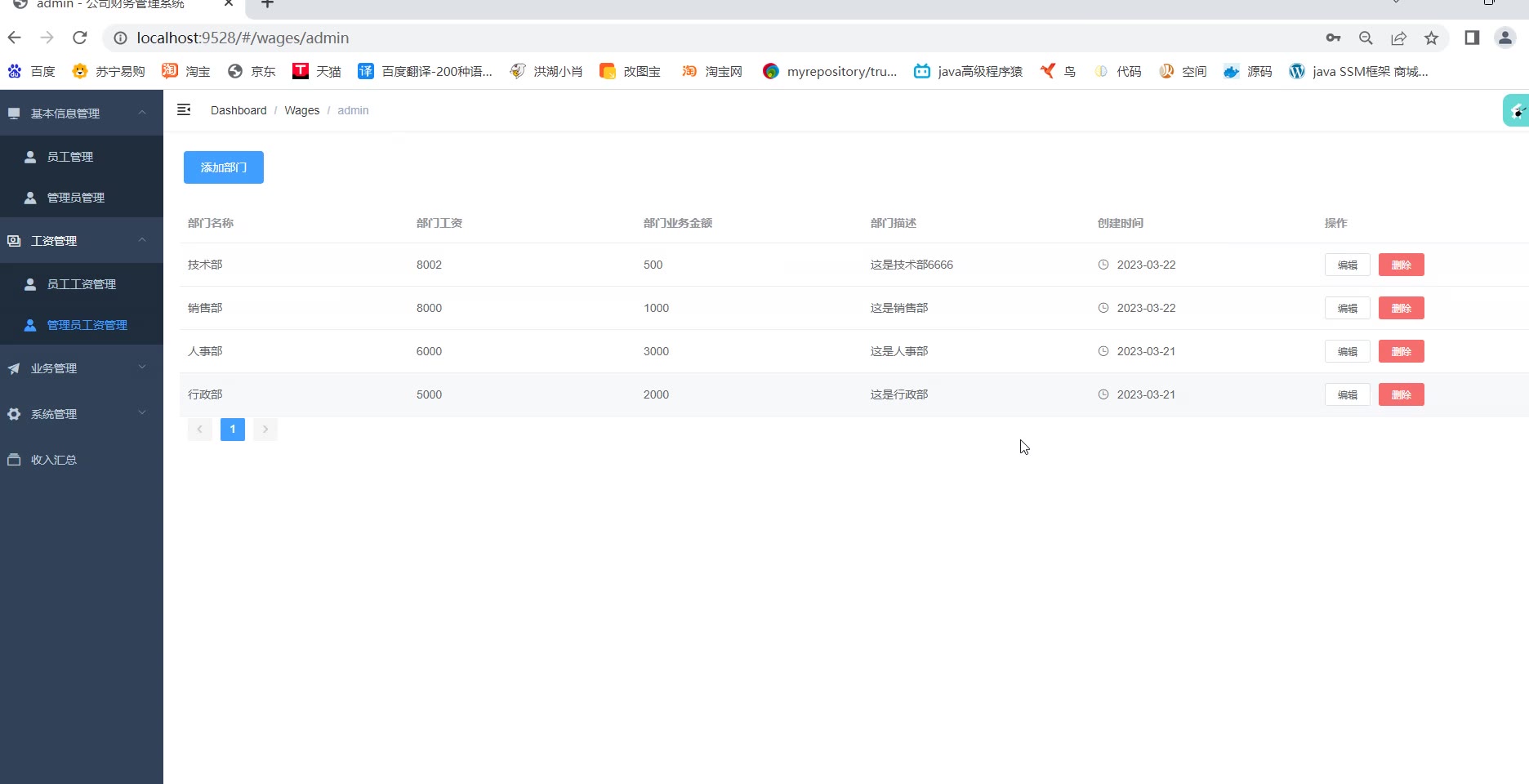The height and width of the screenshot is (784, 1529).
Task: Click the address bar URL
Action: click(x=243, y=38)
